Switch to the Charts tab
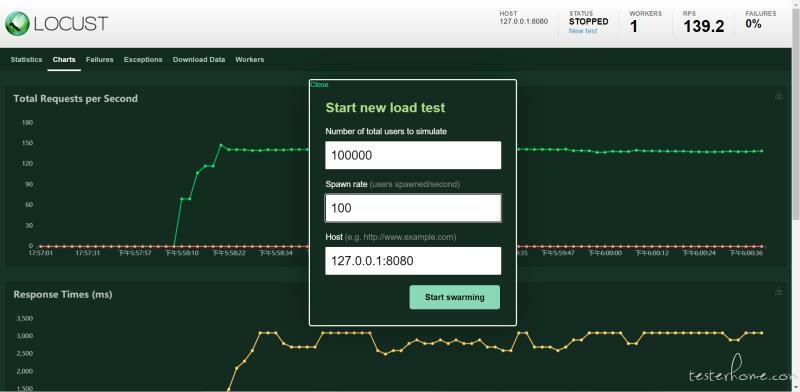This screenshot has height=392, width=800. (64, 60)
